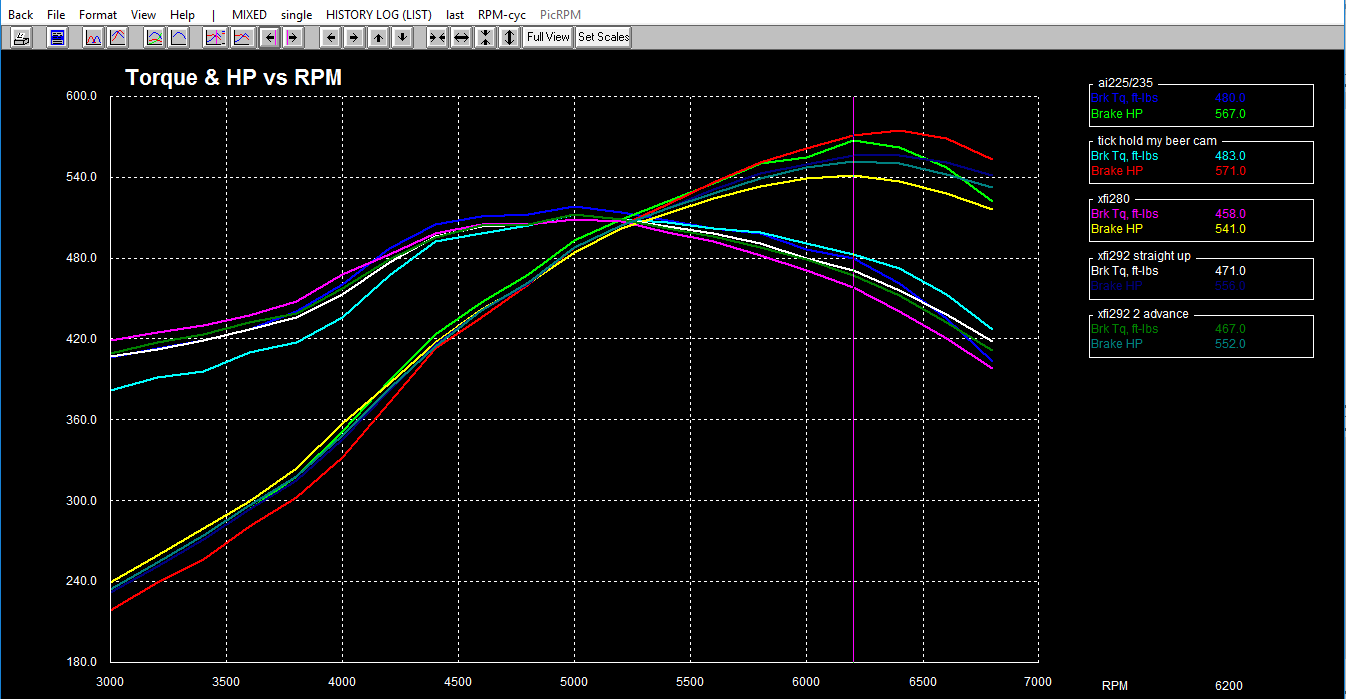
Task: Expand graph vertically with double vertical arrow
Action: (509, 38)
